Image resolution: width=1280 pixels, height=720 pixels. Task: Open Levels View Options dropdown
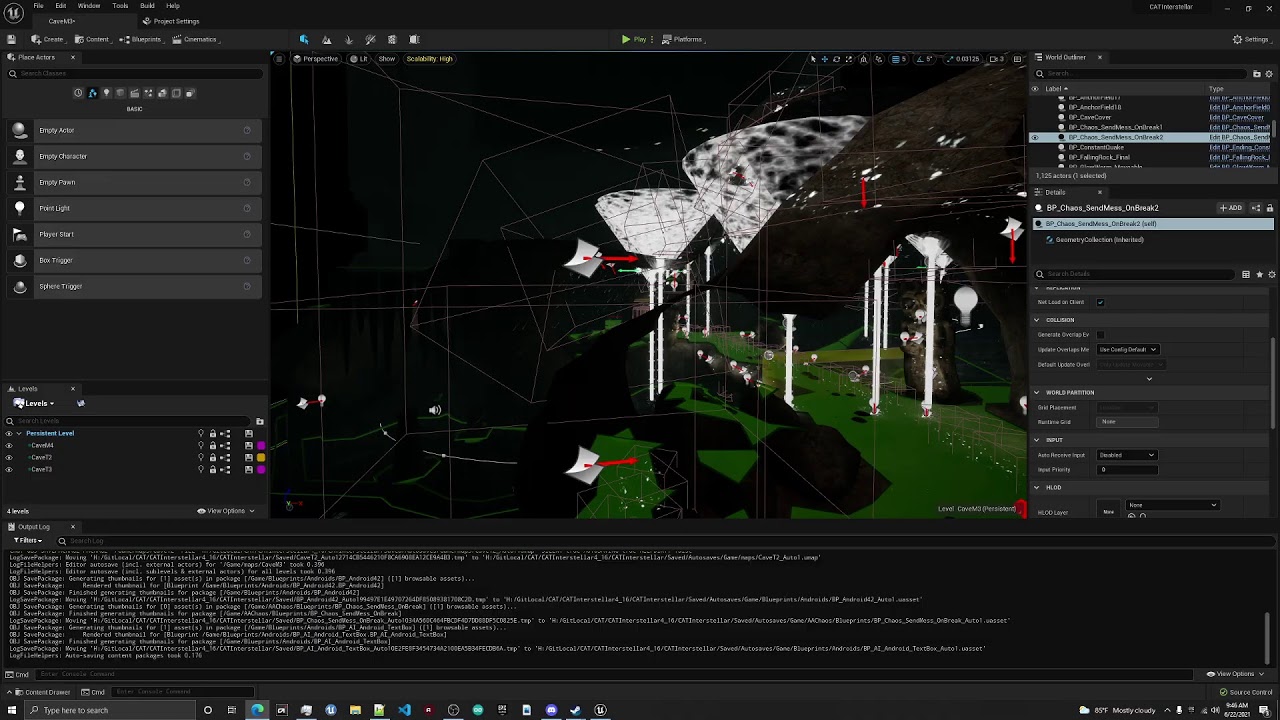coord(225,511)
